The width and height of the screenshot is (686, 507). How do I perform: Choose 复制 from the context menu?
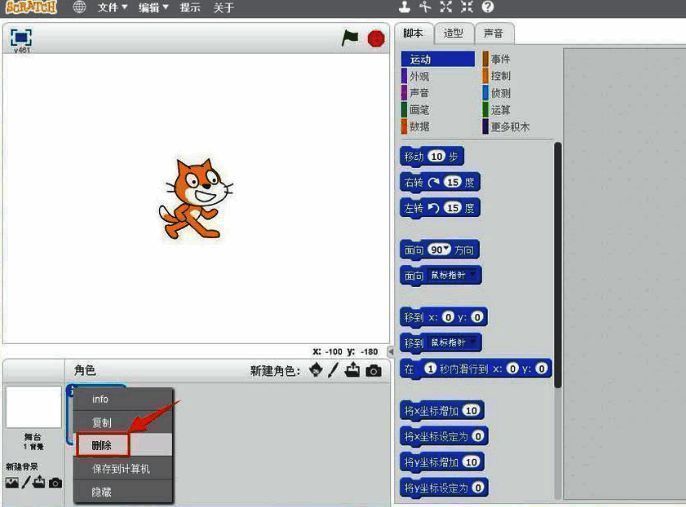tap(102, 422)
